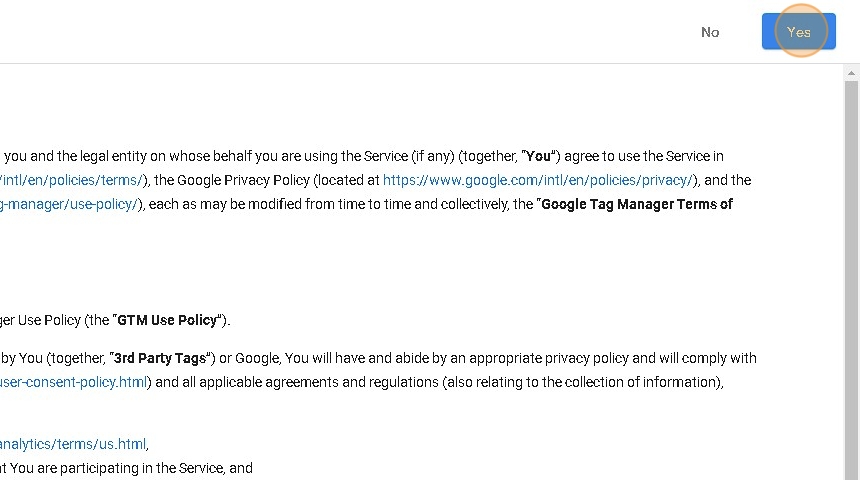The image size is (860, 480).
Task: Click the bold "3rd Party Tags" term
Action: click(160, 358)
